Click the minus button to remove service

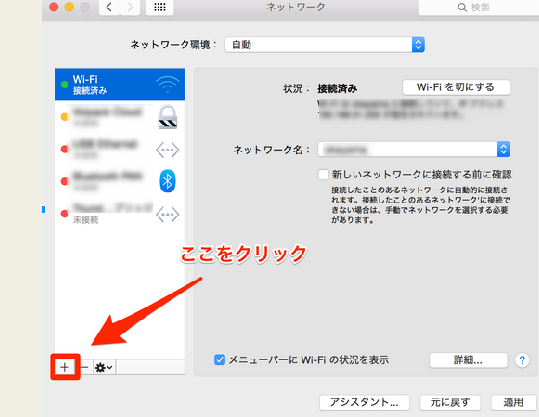click(x=84, y=367)
